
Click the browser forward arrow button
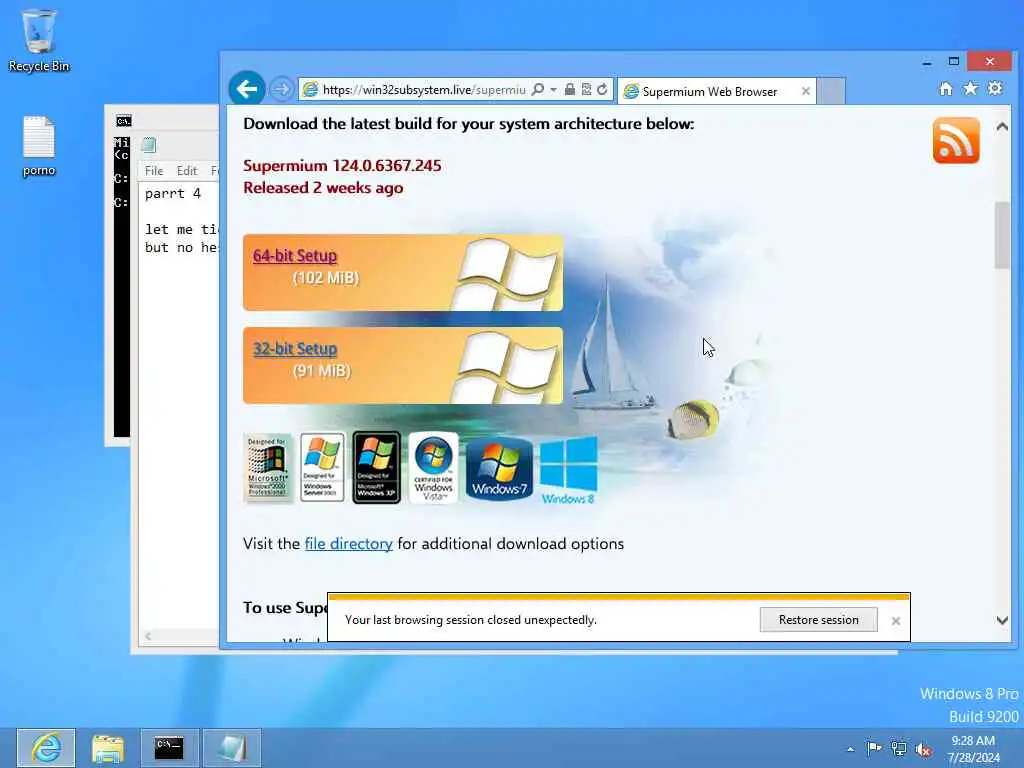tap(281, 89)
